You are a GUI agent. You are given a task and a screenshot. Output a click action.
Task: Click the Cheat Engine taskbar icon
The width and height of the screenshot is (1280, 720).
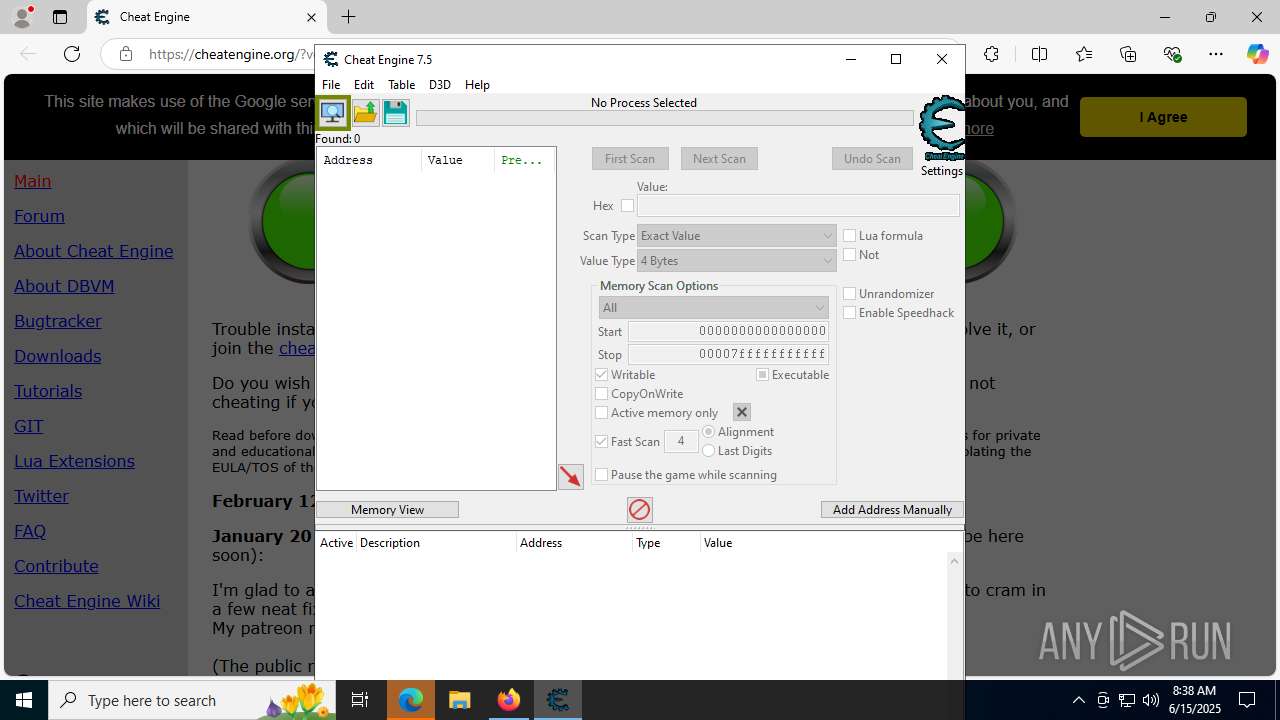(557, 700)
